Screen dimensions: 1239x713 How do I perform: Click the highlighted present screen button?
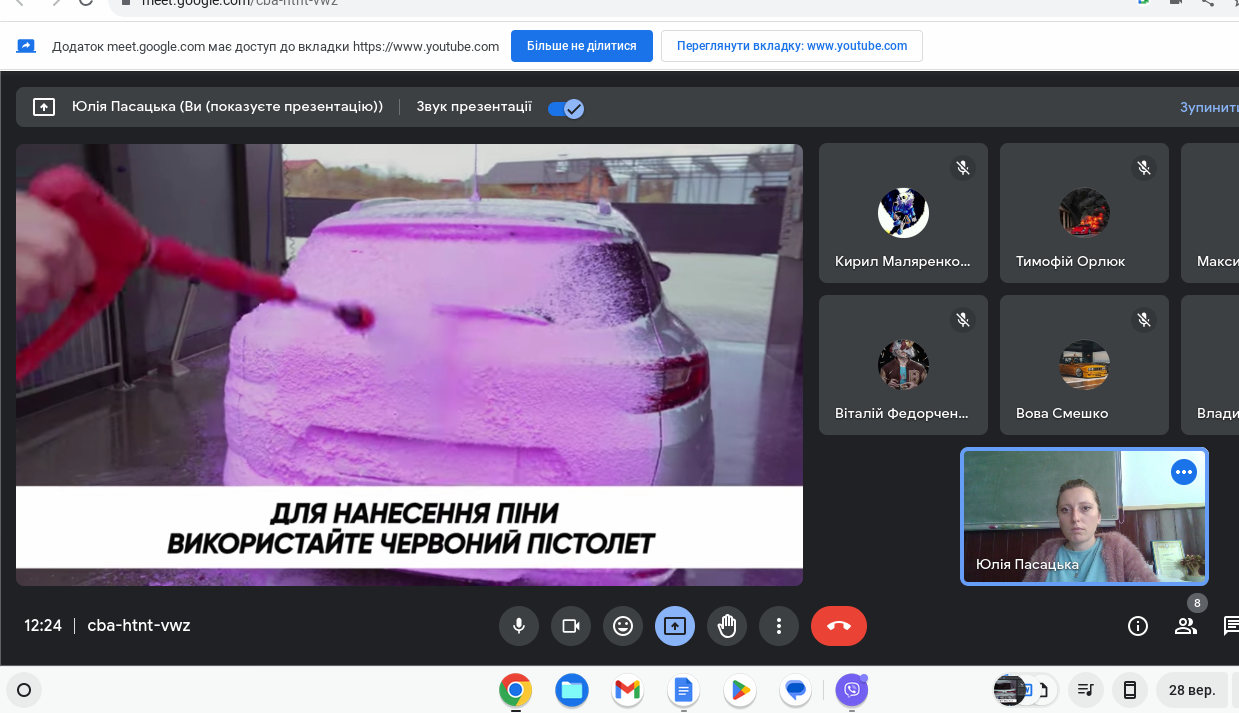pyautogui.click(x=675, y=626)
